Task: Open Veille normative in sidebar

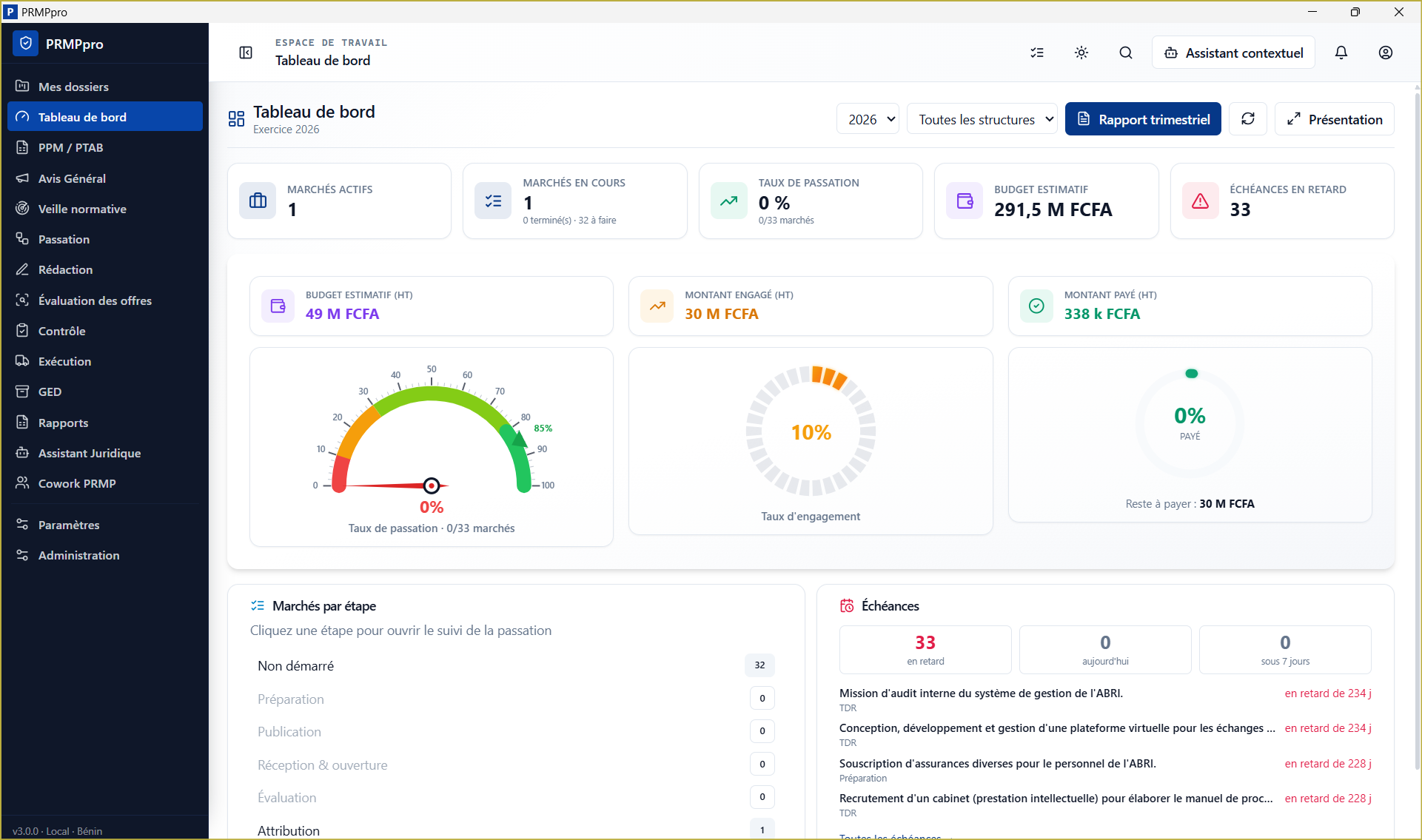Action: click(105, 209)
